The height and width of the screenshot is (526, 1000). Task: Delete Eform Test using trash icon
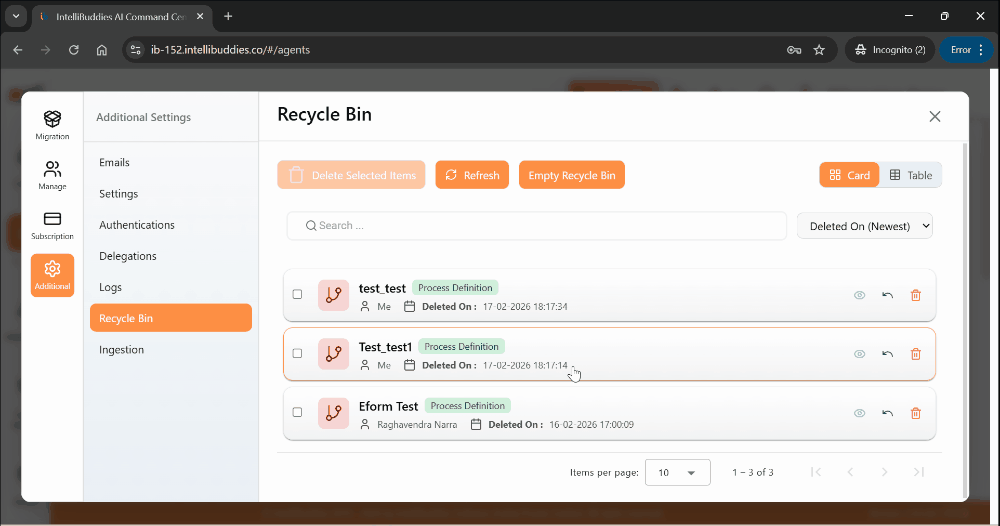915,413
